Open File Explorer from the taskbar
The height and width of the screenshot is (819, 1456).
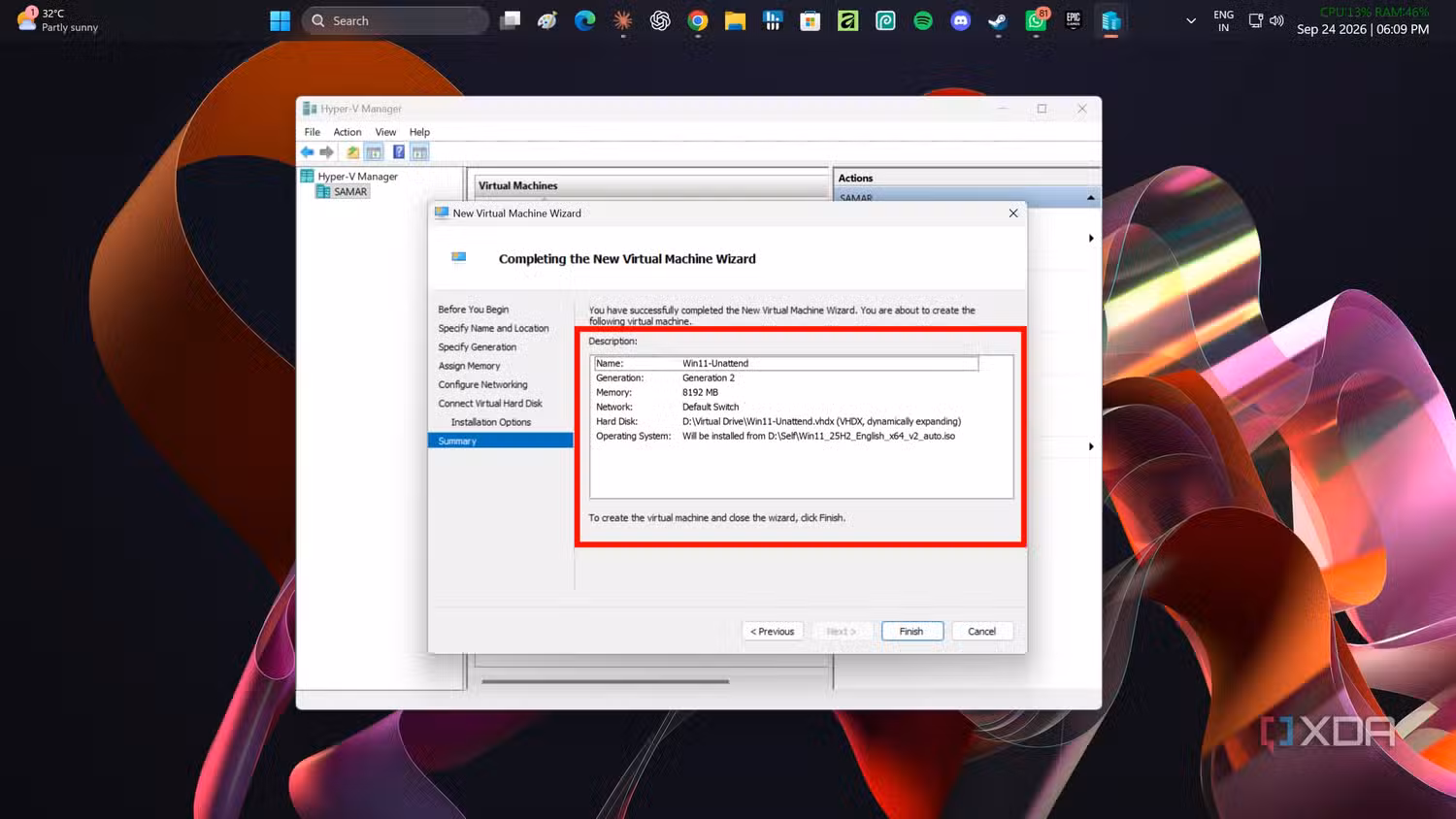tap(735, 20)
